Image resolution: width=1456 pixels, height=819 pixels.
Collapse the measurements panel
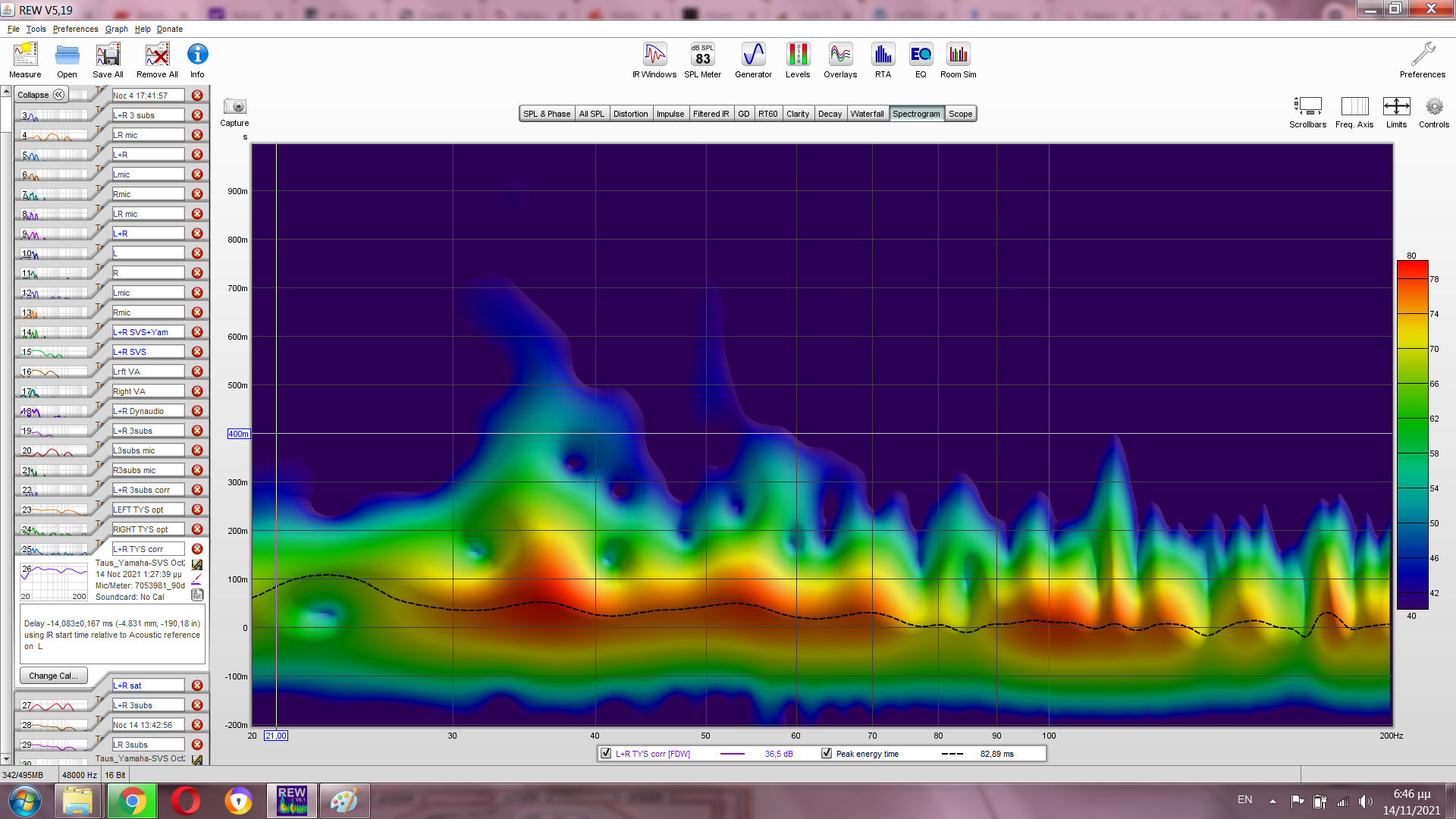click(41, 95)
